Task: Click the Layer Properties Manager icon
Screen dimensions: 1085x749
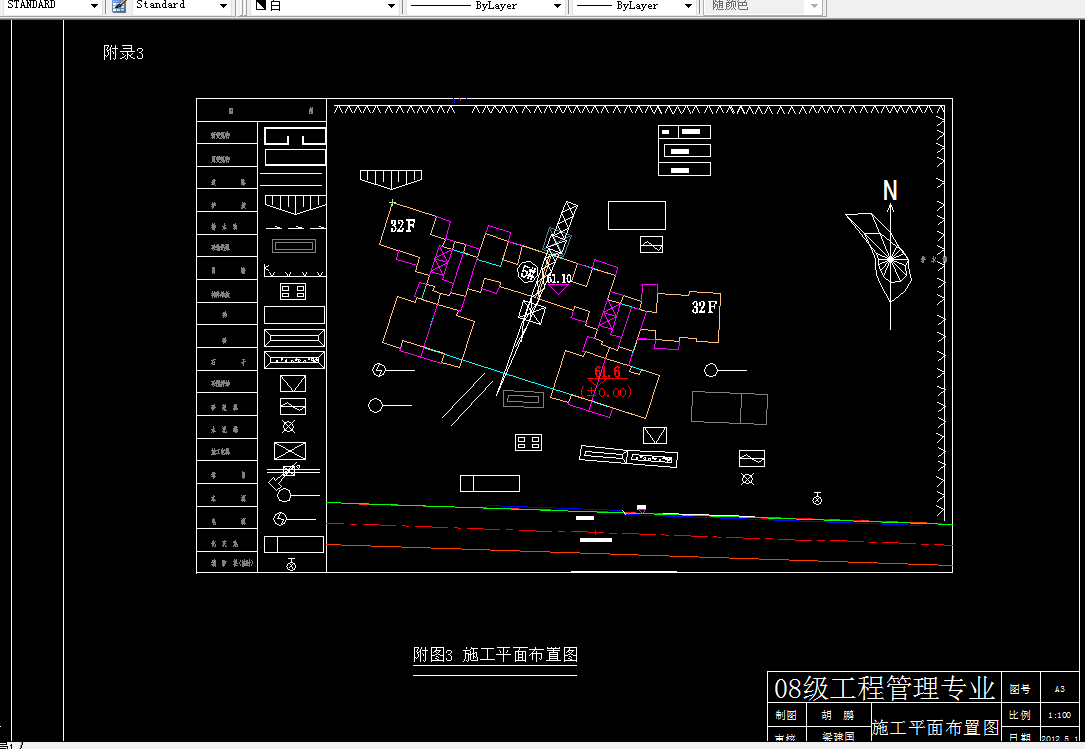Action: pos(118,6)
